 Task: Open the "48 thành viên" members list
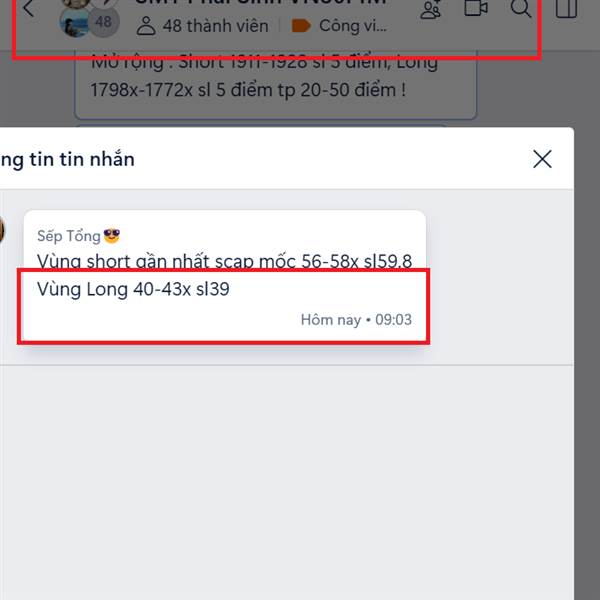tap(215, 26)
